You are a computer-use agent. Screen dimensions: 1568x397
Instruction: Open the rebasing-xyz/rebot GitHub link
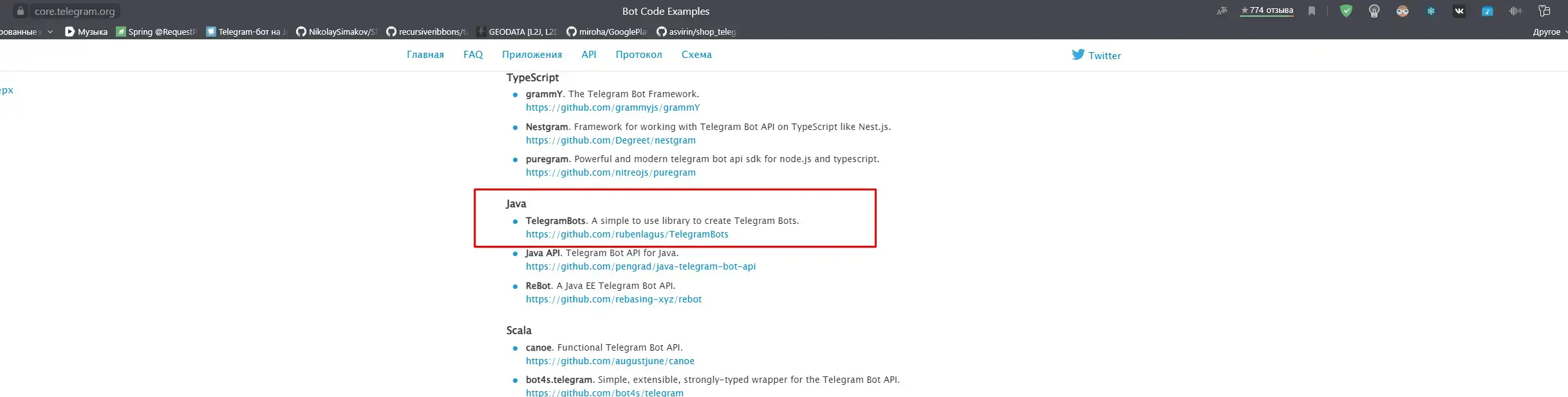[x=613, y=299]
